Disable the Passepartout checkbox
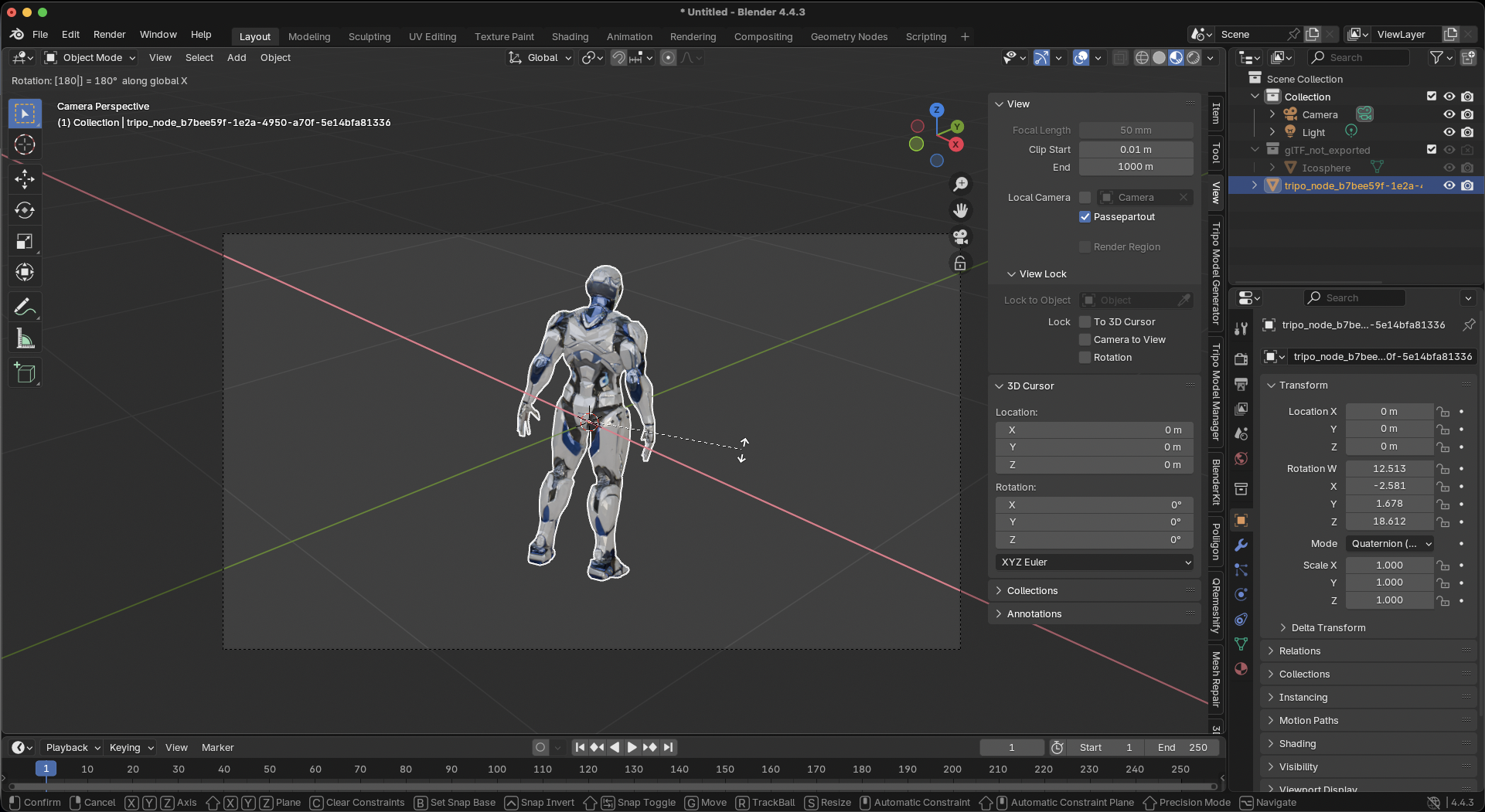The image size is (1485, 812). pos(1085,217)
